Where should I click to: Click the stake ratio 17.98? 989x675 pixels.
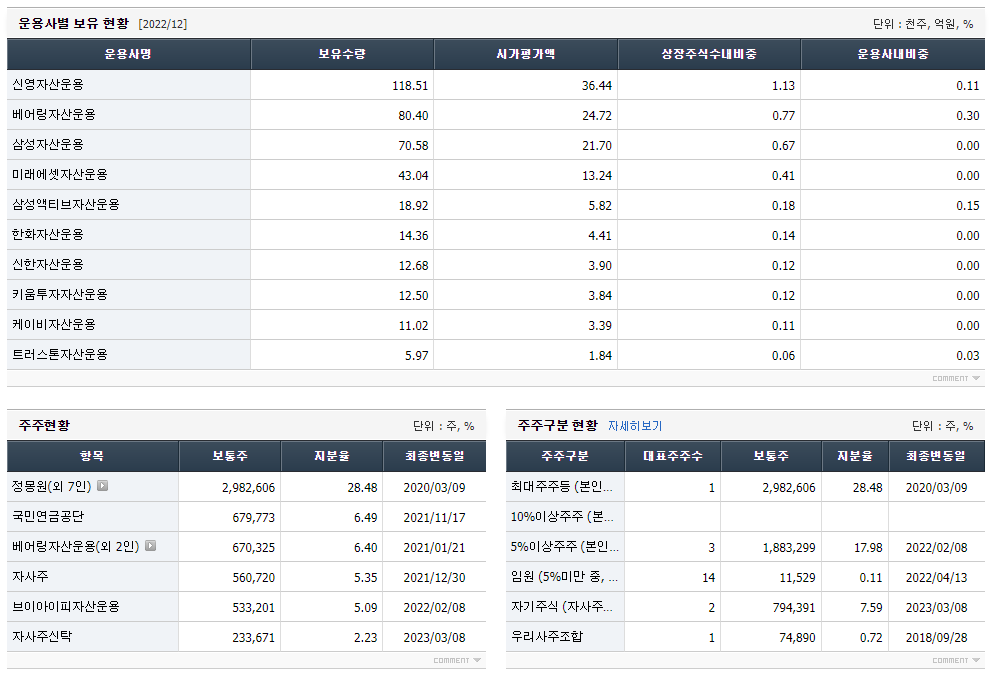click(x=868, y=548)
